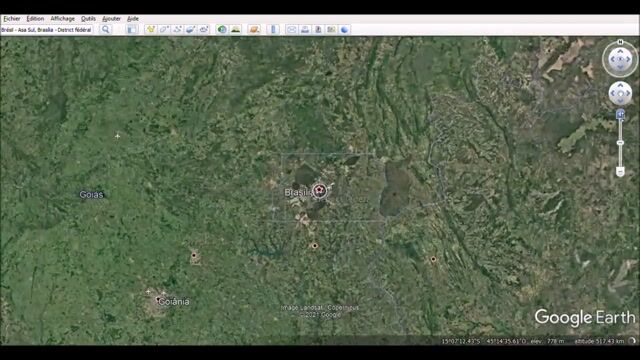Expand the Ajouter menu
This screenshot has width=640, height=360.
(111, 19)
